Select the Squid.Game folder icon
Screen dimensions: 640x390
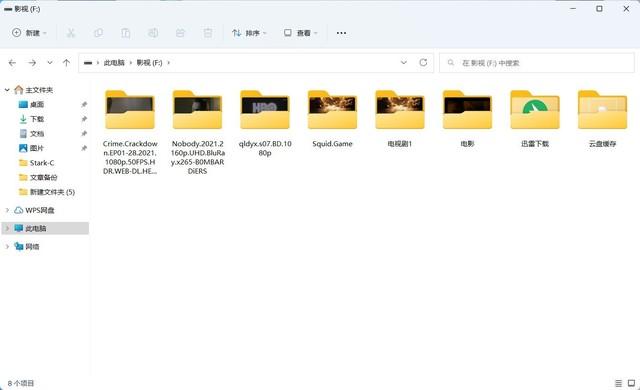pos(332,110)
